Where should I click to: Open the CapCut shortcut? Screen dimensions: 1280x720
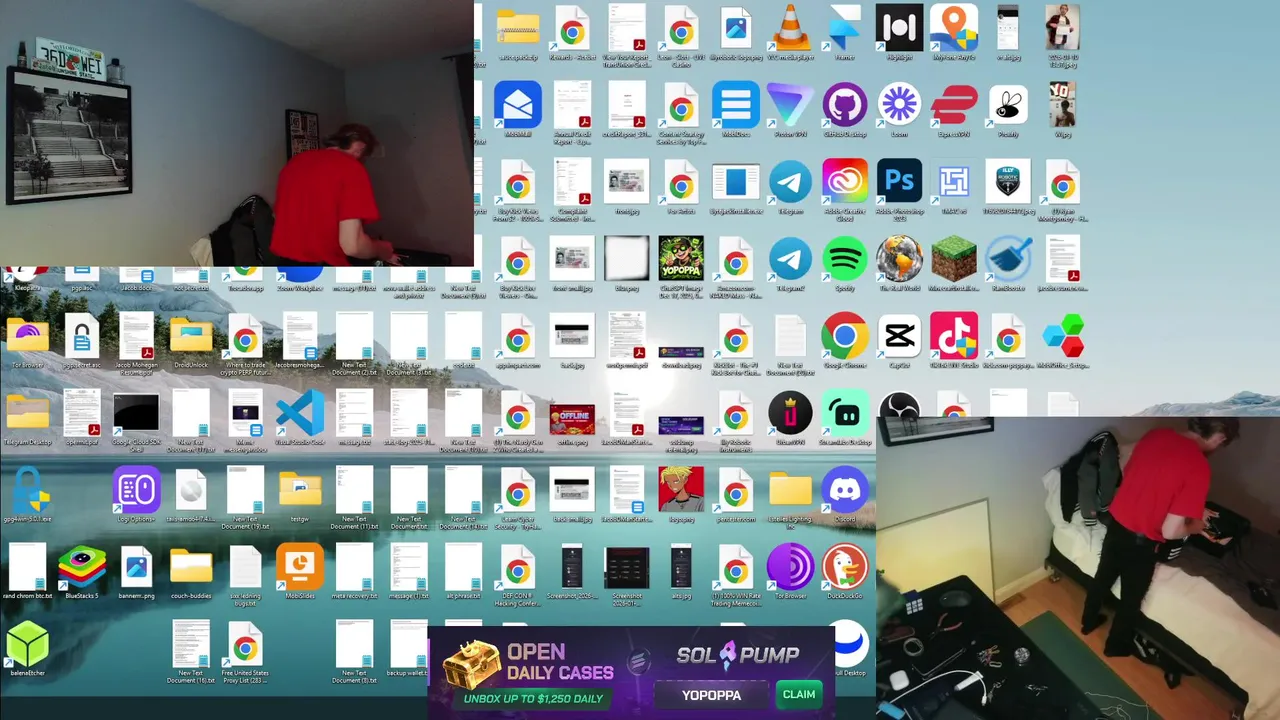point(899,337)
